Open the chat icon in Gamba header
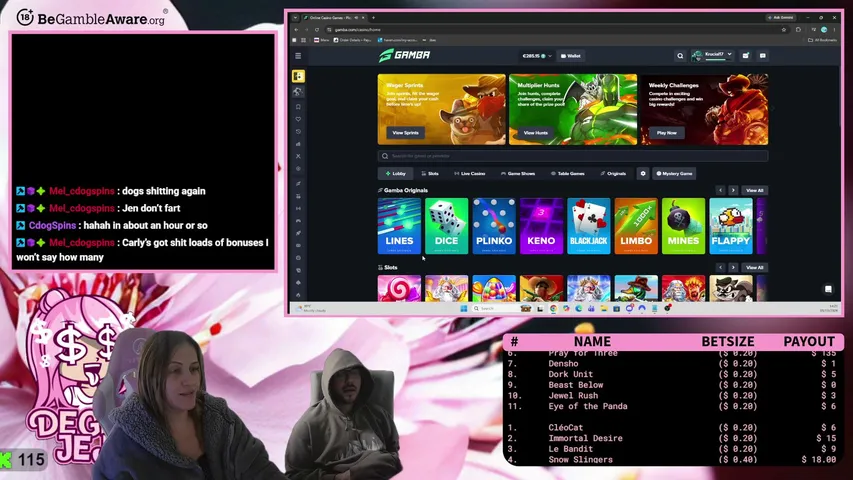 [x=763, y=56]
